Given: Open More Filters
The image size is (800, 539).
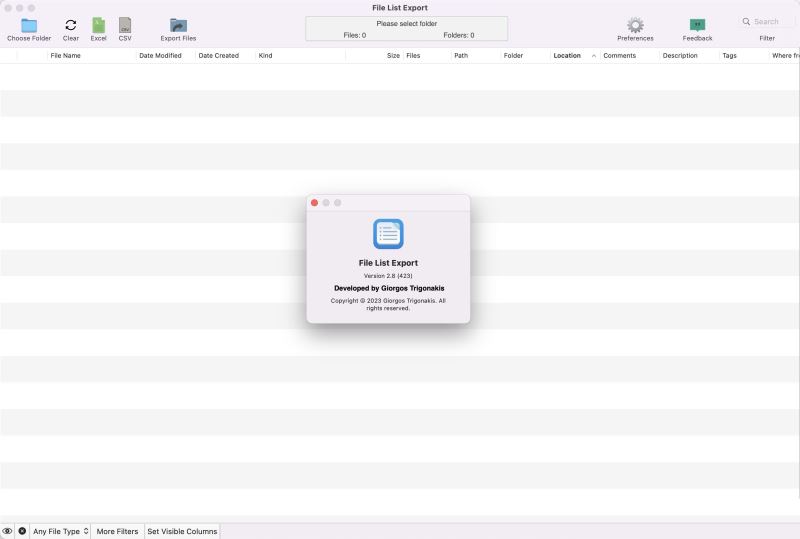Looking at the screenshot, I should click(117, 531).
